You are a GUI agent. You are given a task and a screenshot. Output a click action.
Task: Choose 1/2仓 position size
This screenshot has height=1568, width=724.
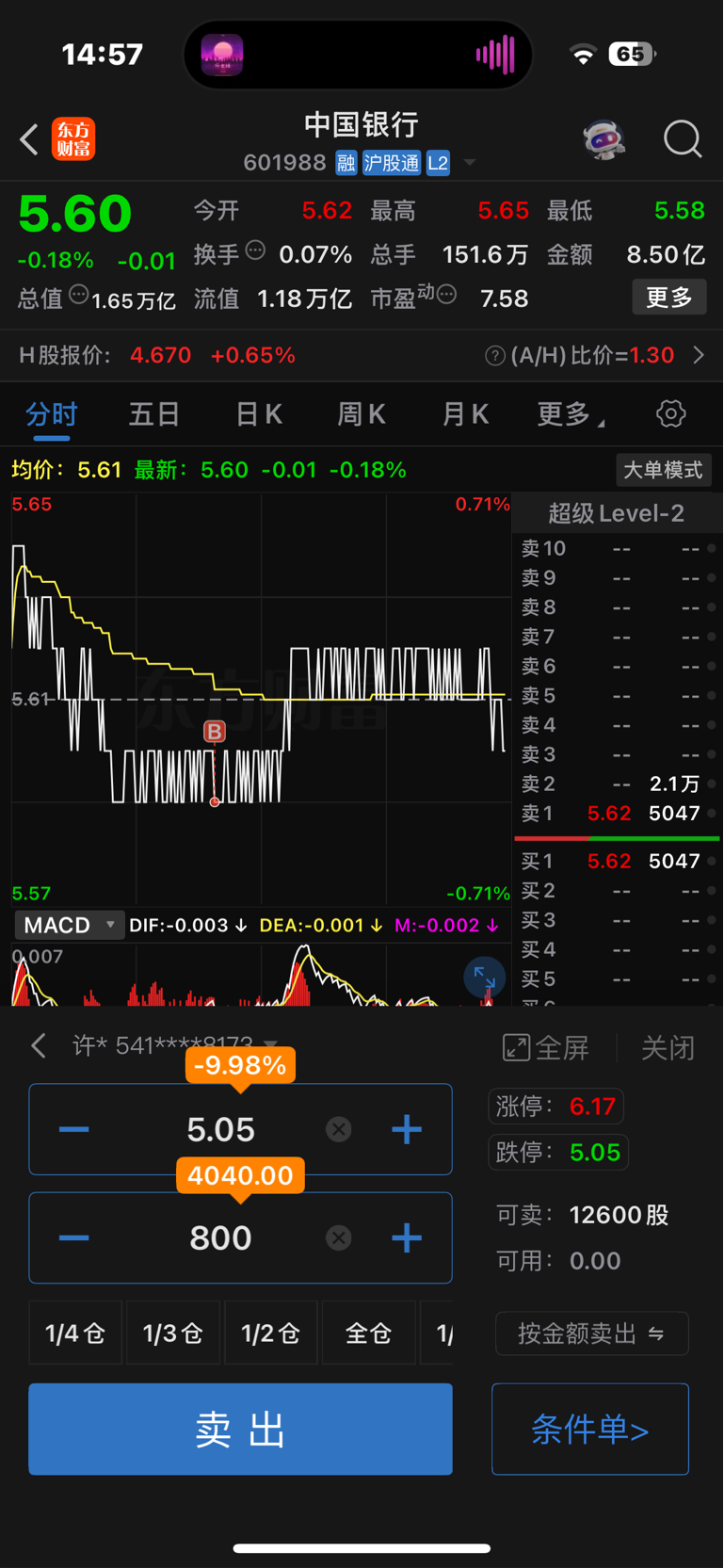271,1333
